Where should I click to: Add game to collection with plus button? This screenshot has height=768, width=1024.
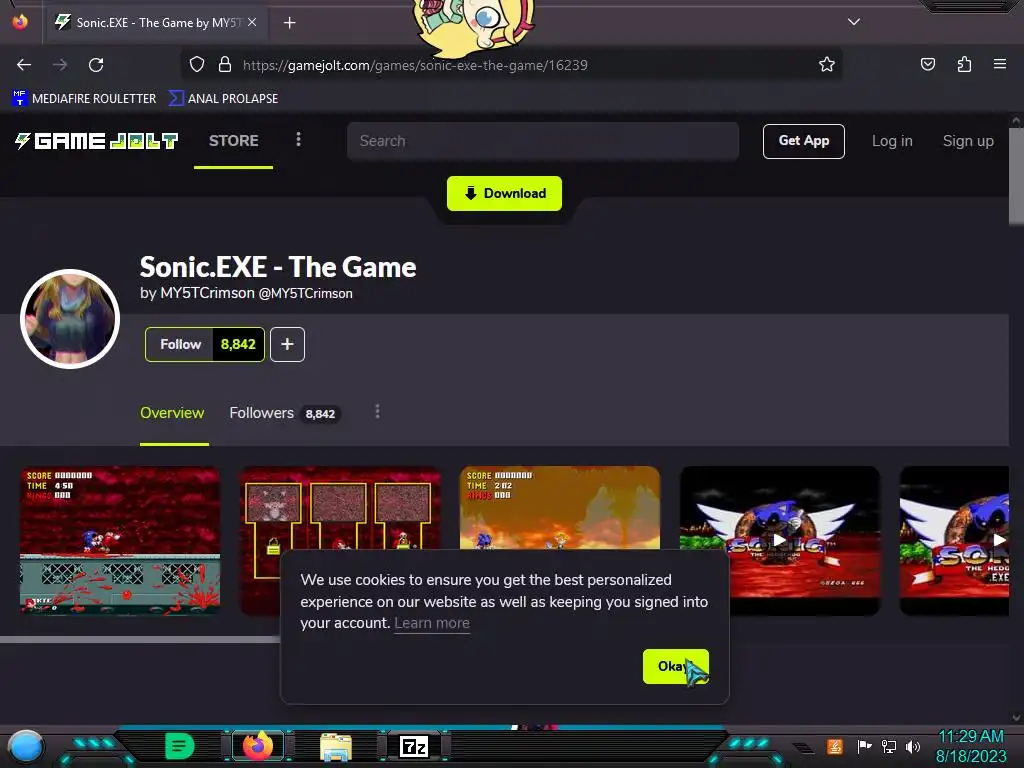coord(287,344)
